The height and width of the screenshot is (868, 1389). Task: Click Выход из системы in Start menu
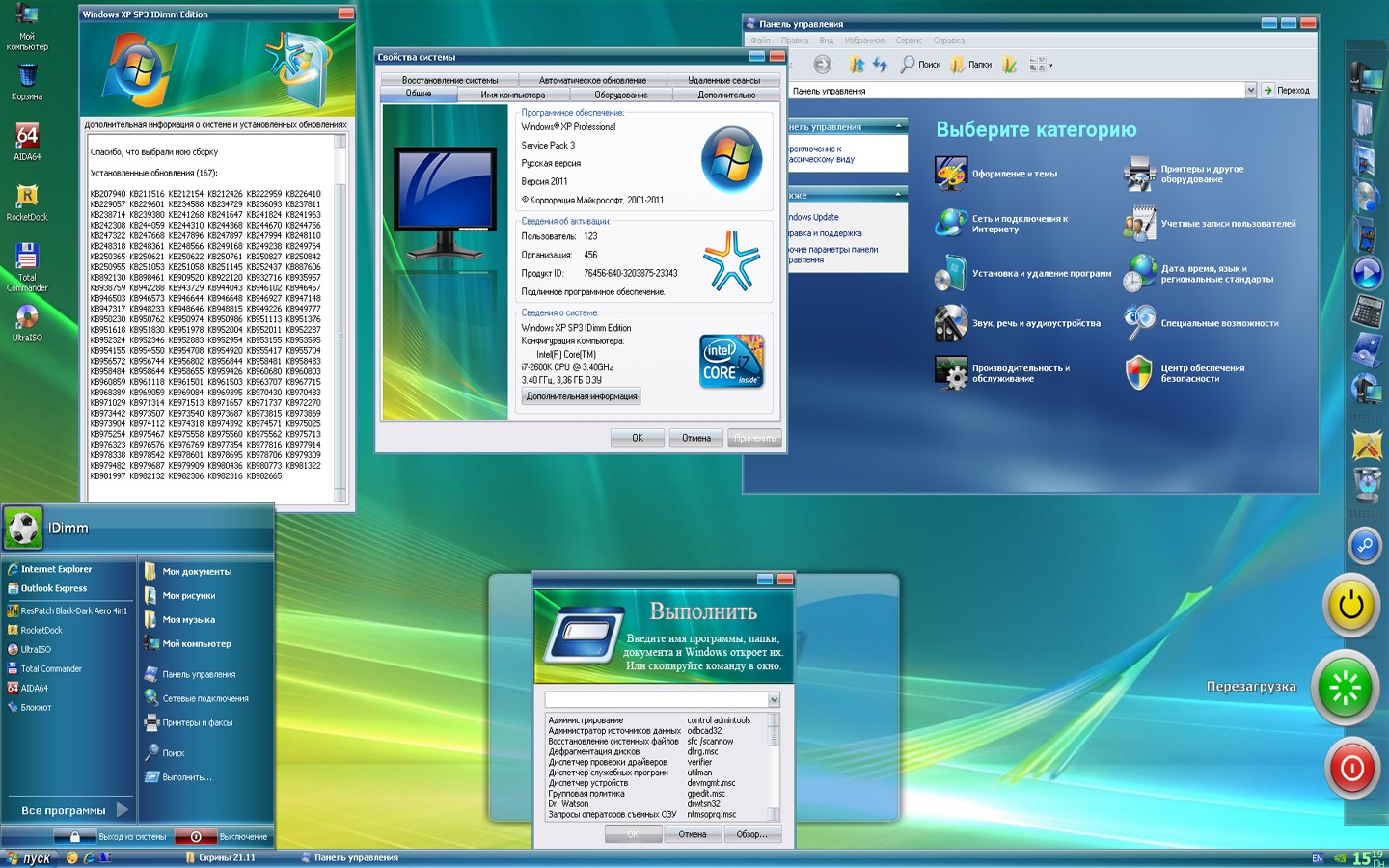[x=111, y=837]
